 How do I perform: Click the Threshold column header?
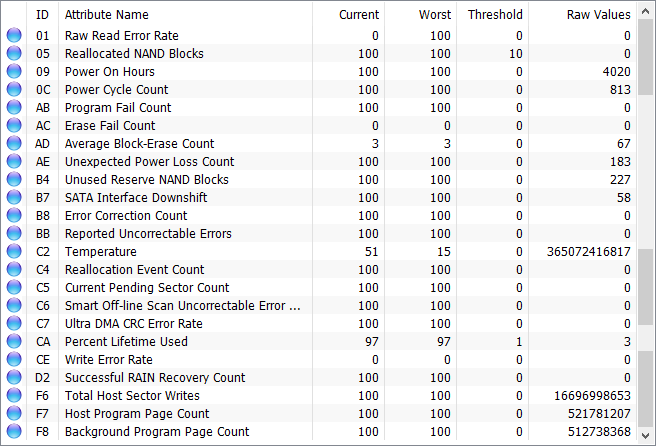492,15
